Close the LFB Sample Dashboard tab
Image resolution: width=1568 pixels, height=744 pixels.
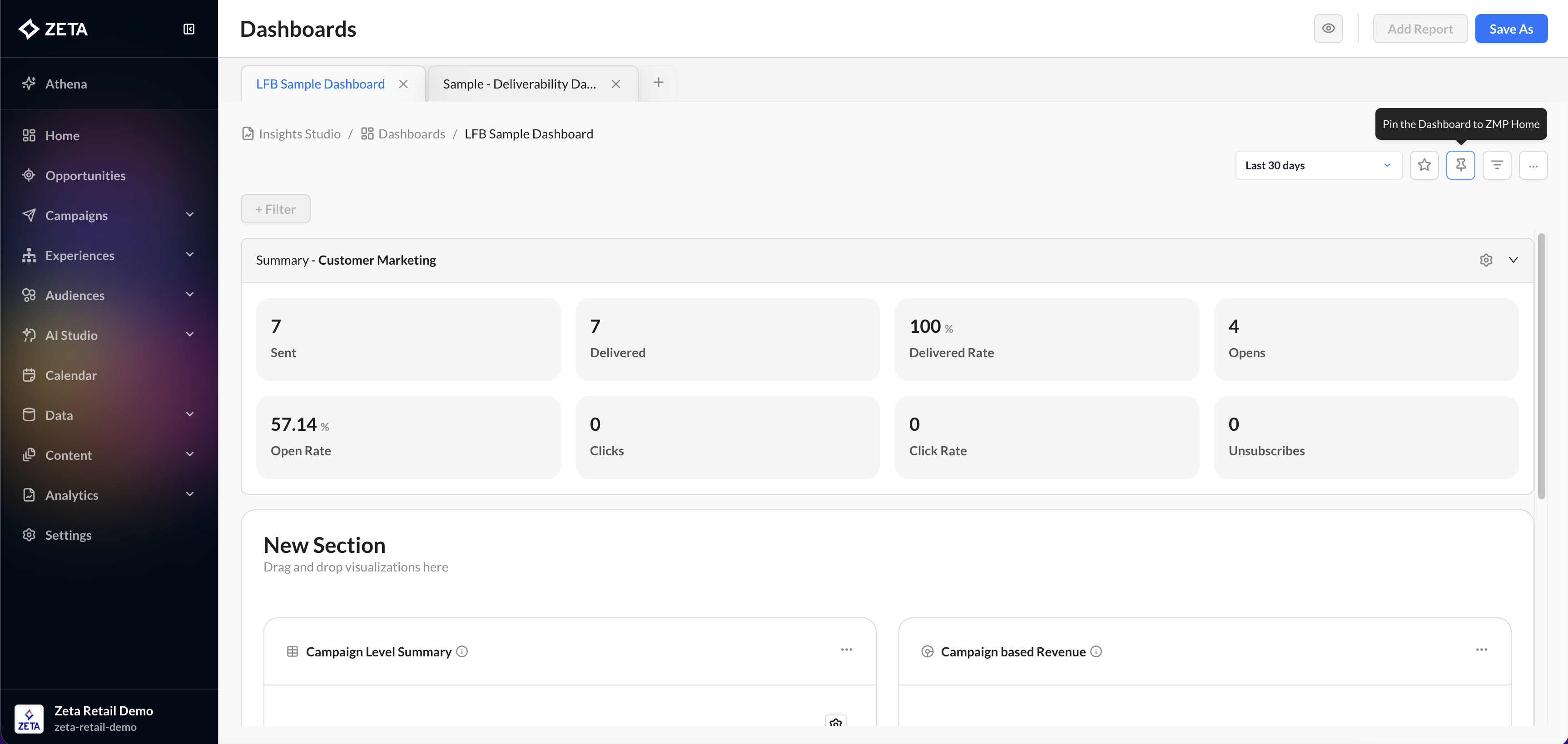403,84
